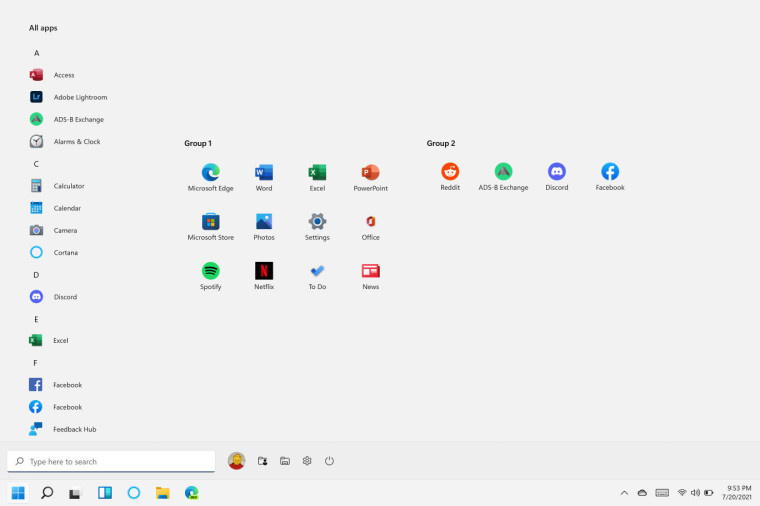Viewport: 760px width, 506px height.
Task: Open ADS-B Exchange tile in Group 2
Action: coord(504,176)
